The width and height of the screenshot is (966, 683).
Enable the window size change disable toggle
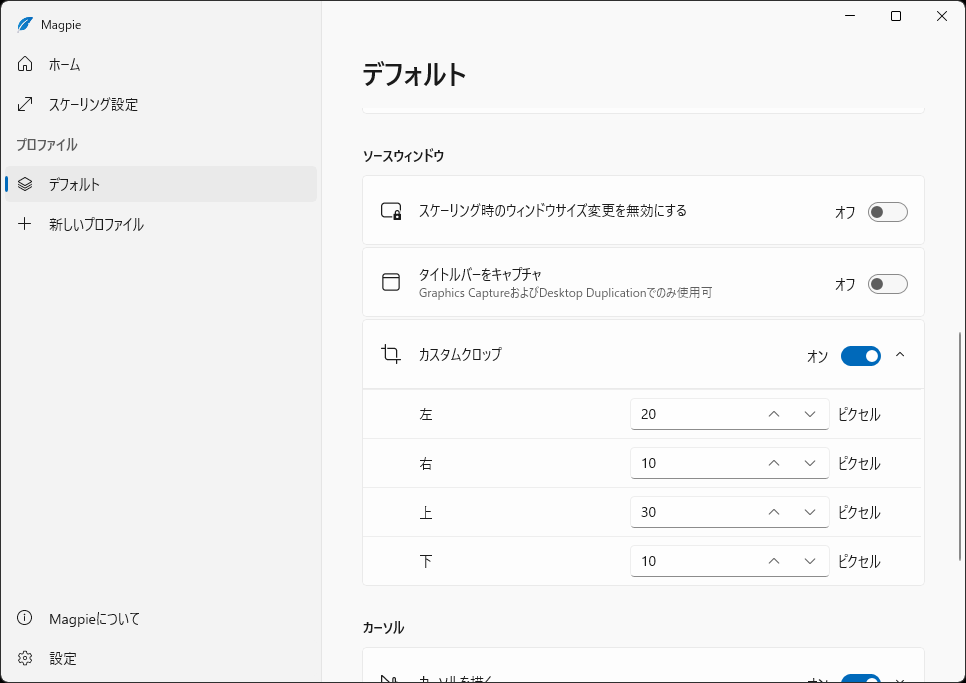point(886,211)
